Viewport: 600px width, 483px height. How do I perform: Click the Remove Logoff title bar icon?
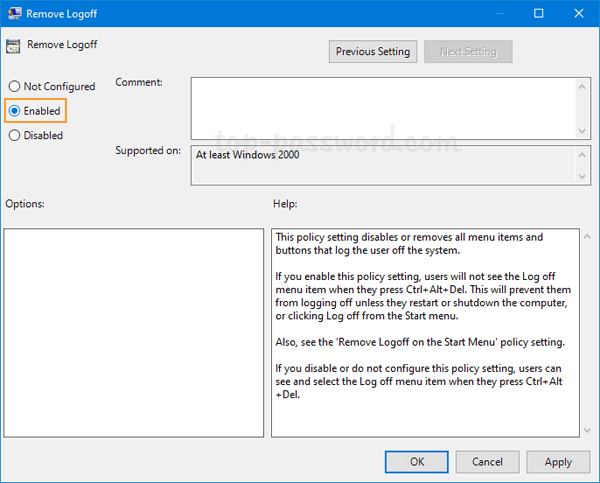click(x=15, y=13)
